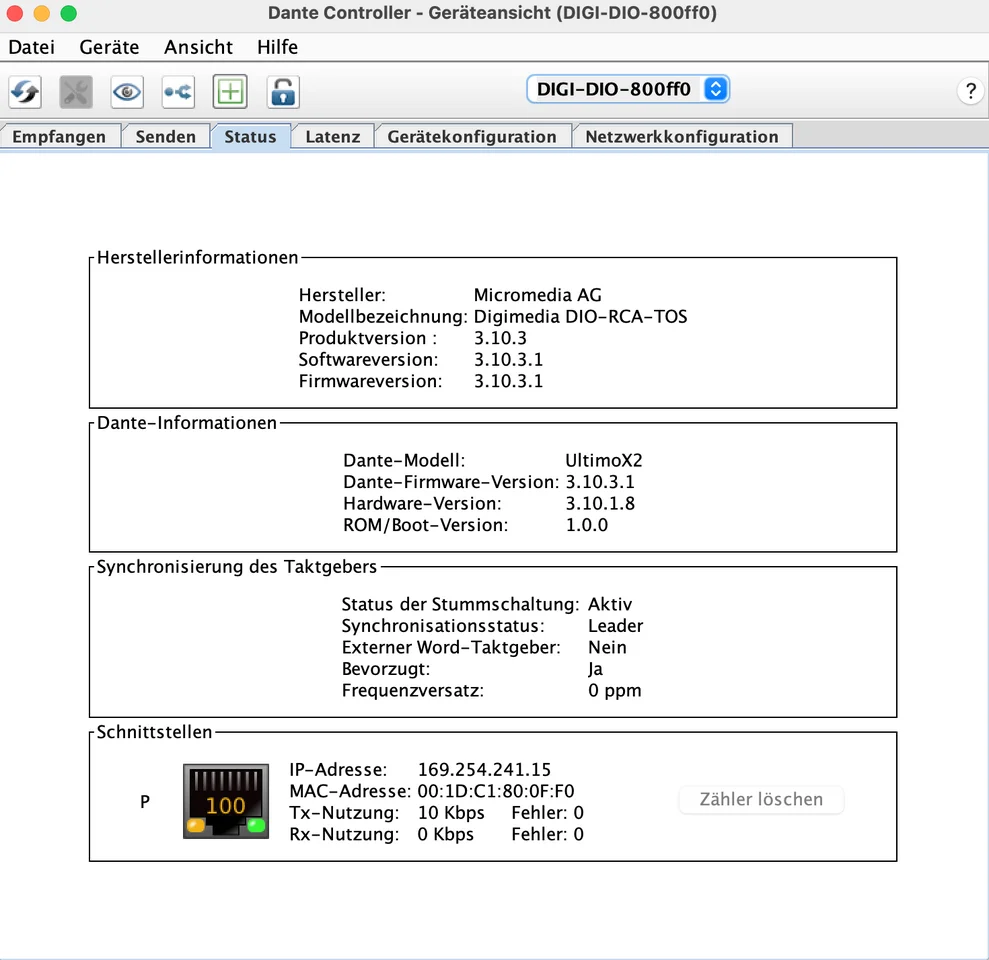Refresh the device information
This screenshot has height=960, width=989.
point(24,92)
